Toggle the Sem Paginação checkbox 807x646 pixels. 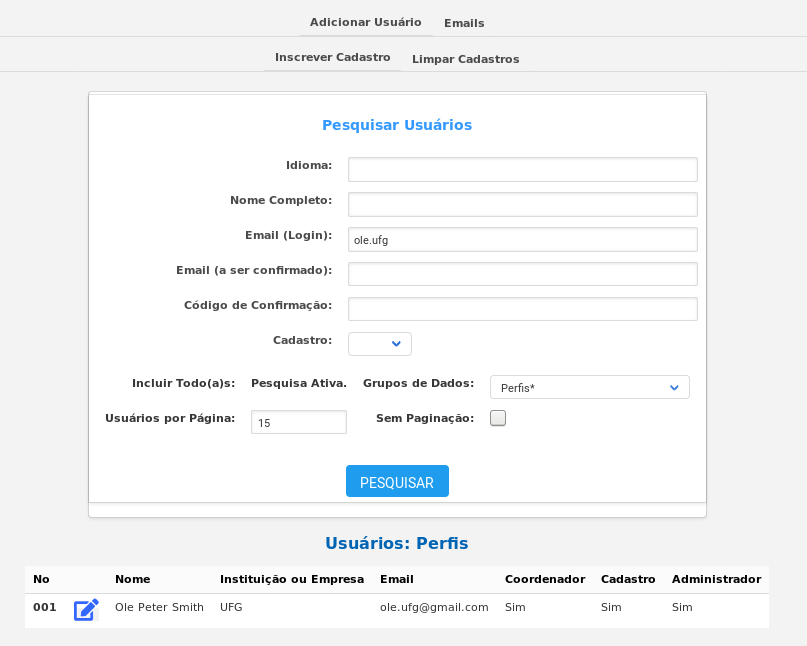[x=498, y=418]
